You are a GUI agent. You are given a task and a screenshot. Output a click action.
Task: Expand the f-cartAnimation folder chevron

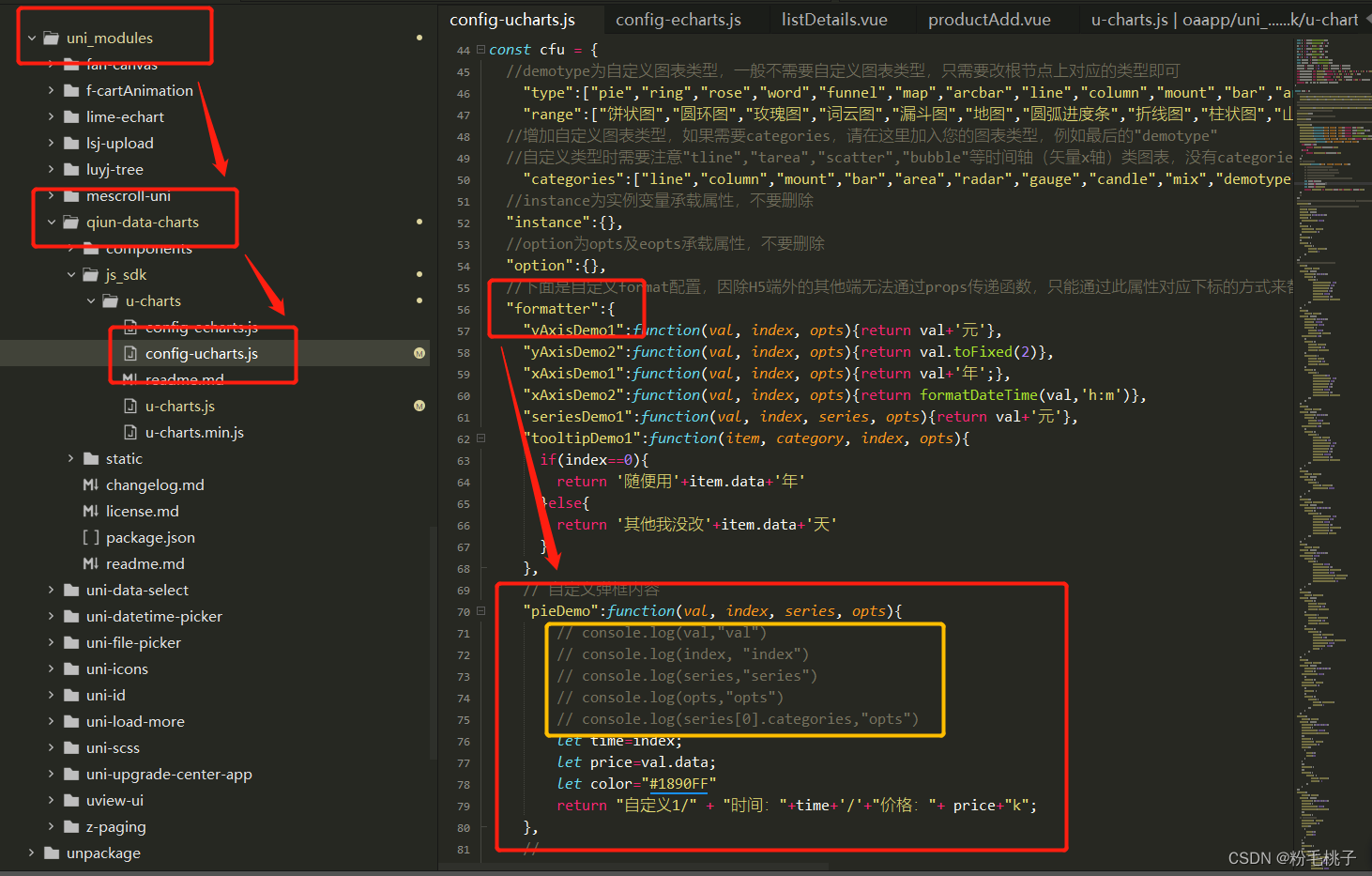pos(51,91)
